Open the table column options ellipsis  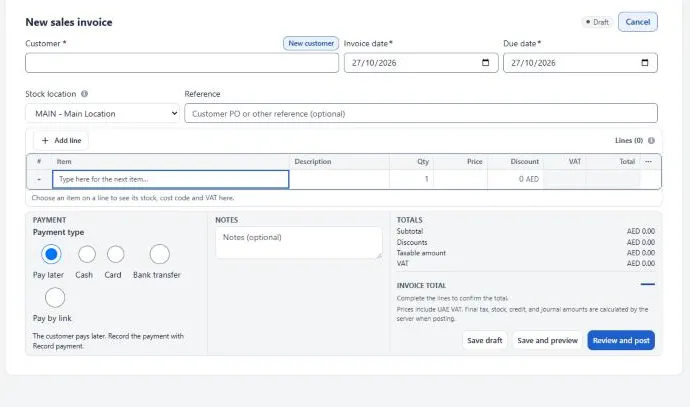[648, 161]
